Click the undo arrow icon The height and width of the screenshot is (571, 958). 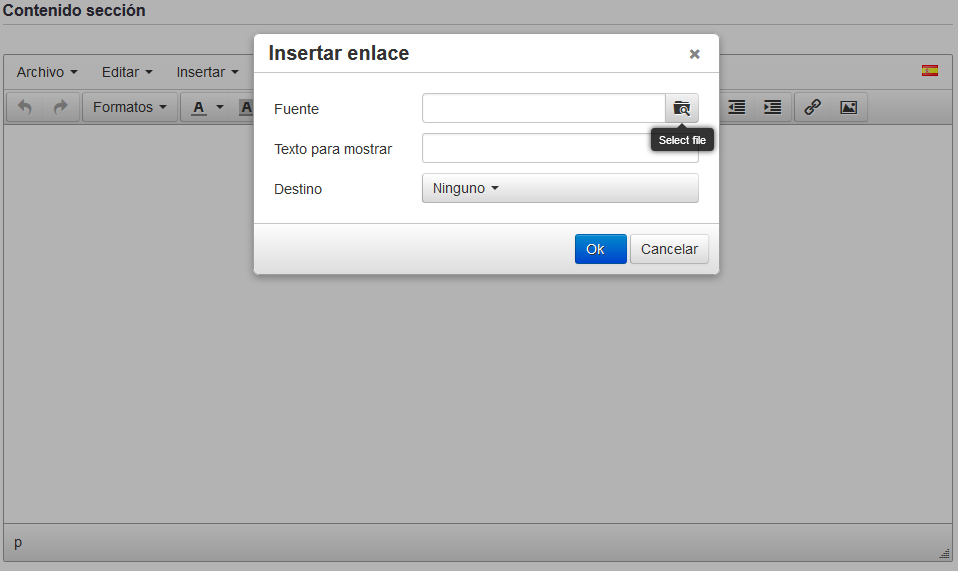tap(24, 107)
